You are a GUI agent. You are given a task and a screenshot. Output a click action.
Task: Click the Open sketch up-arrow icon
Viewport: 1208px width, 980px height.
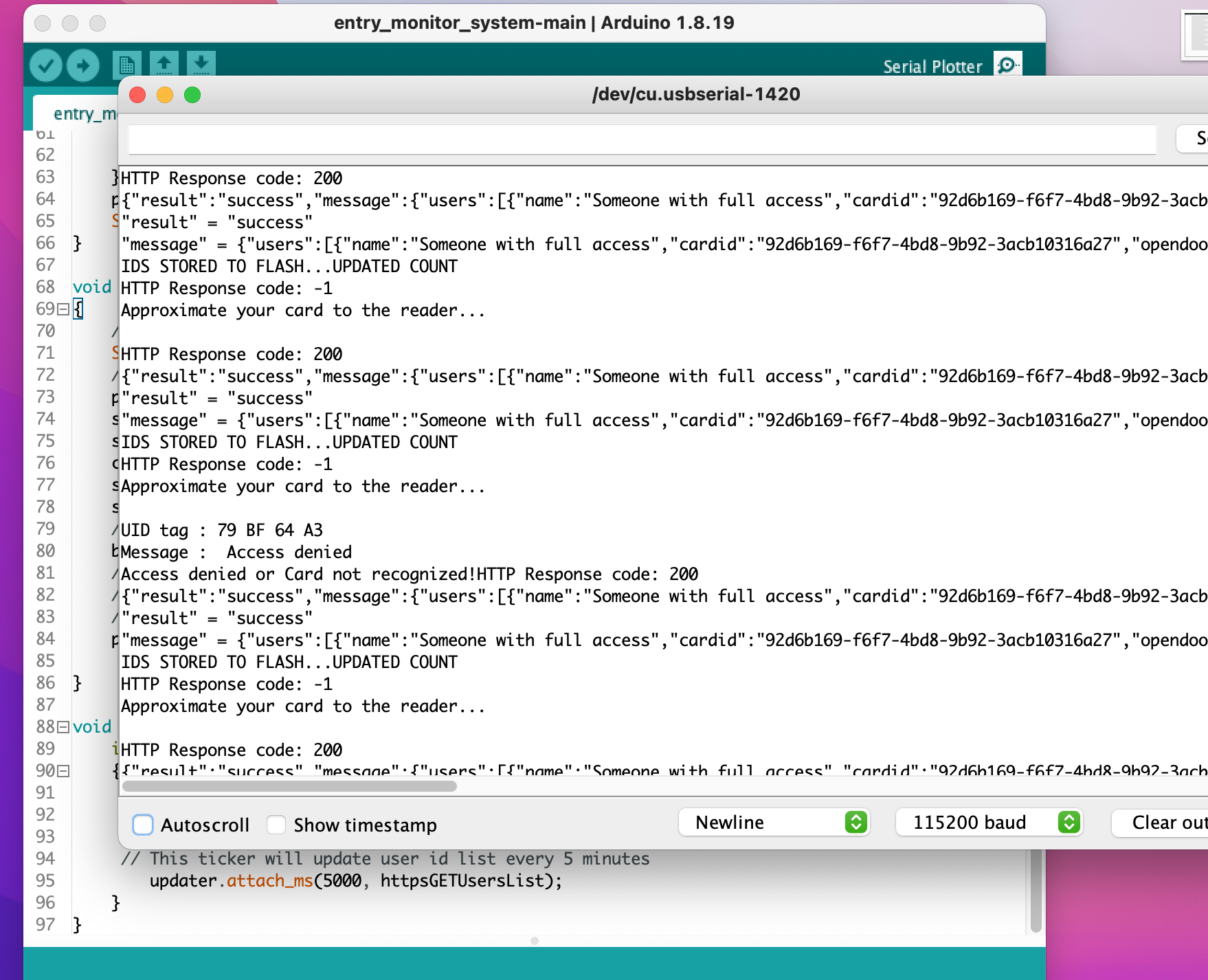164,64
